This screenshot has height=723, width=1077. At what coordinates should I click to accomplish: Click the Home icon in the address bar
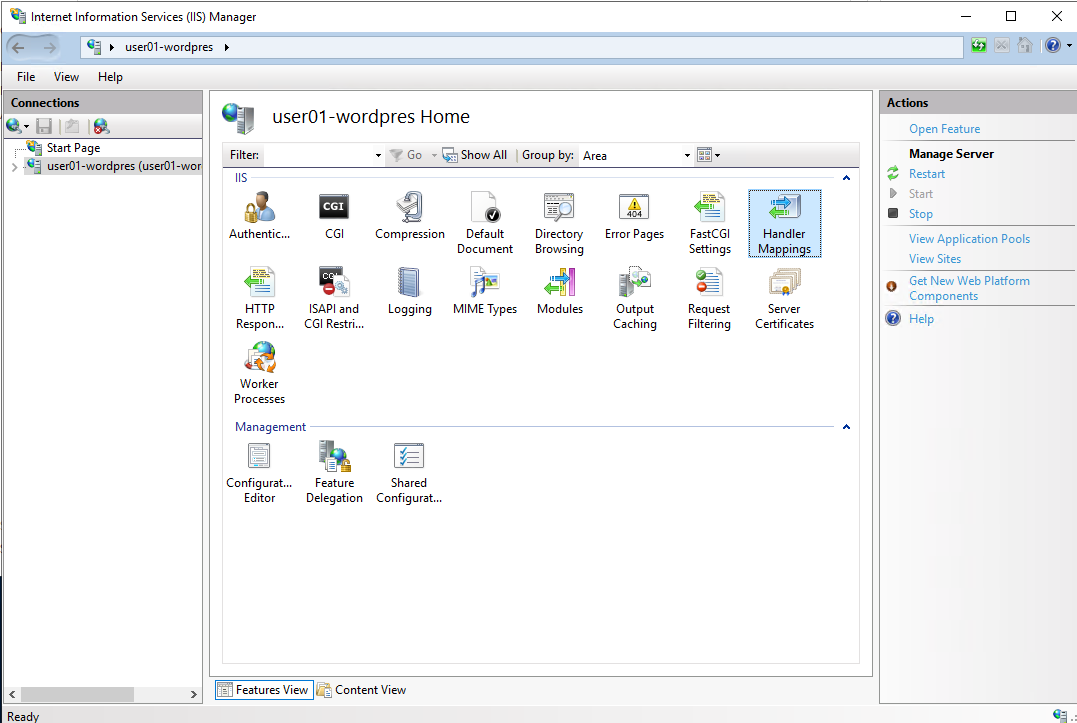tap(1025, 46)
